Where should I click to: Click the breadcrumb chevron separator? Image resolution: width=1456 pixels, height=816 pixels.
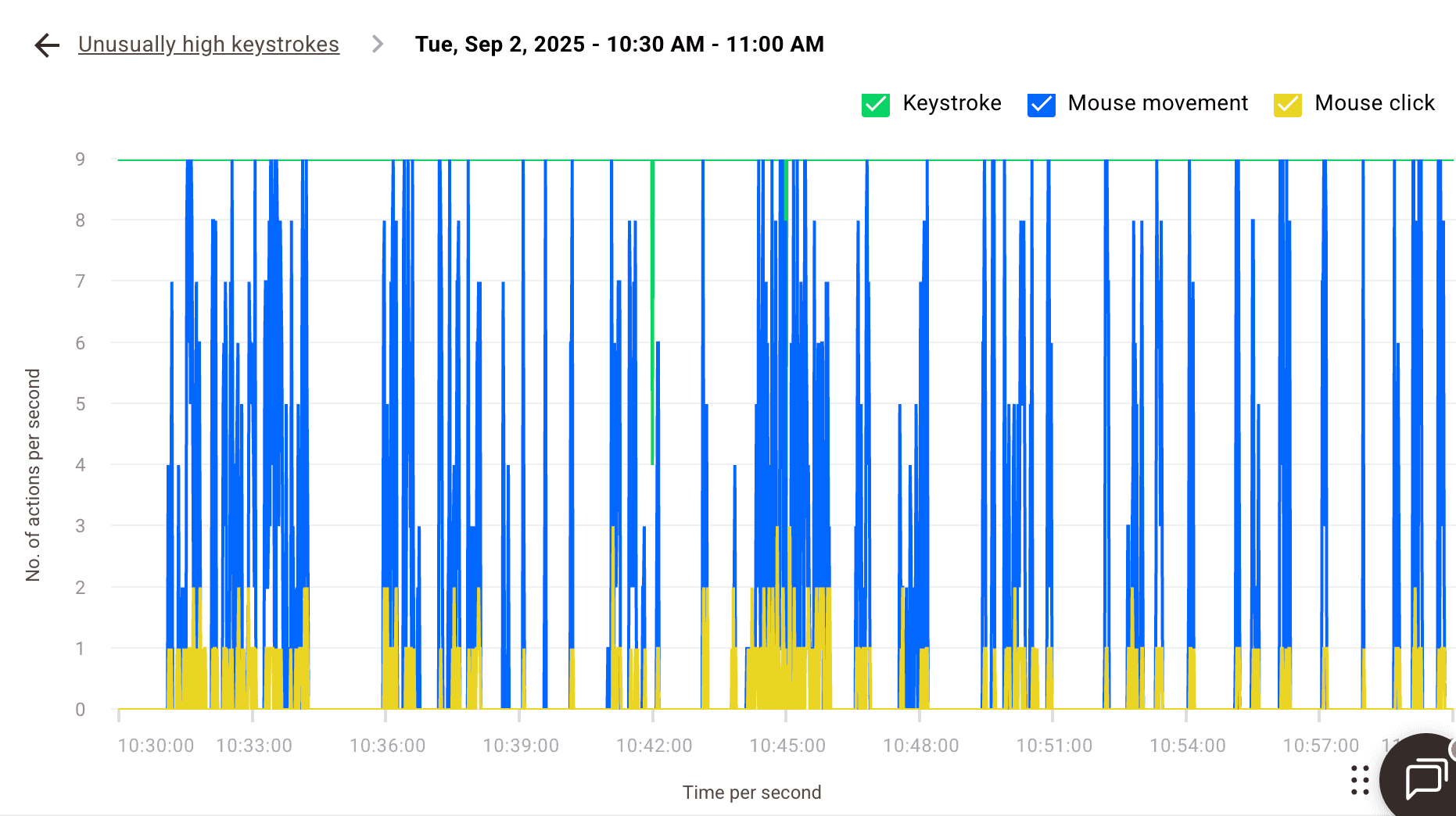[378, 45]
